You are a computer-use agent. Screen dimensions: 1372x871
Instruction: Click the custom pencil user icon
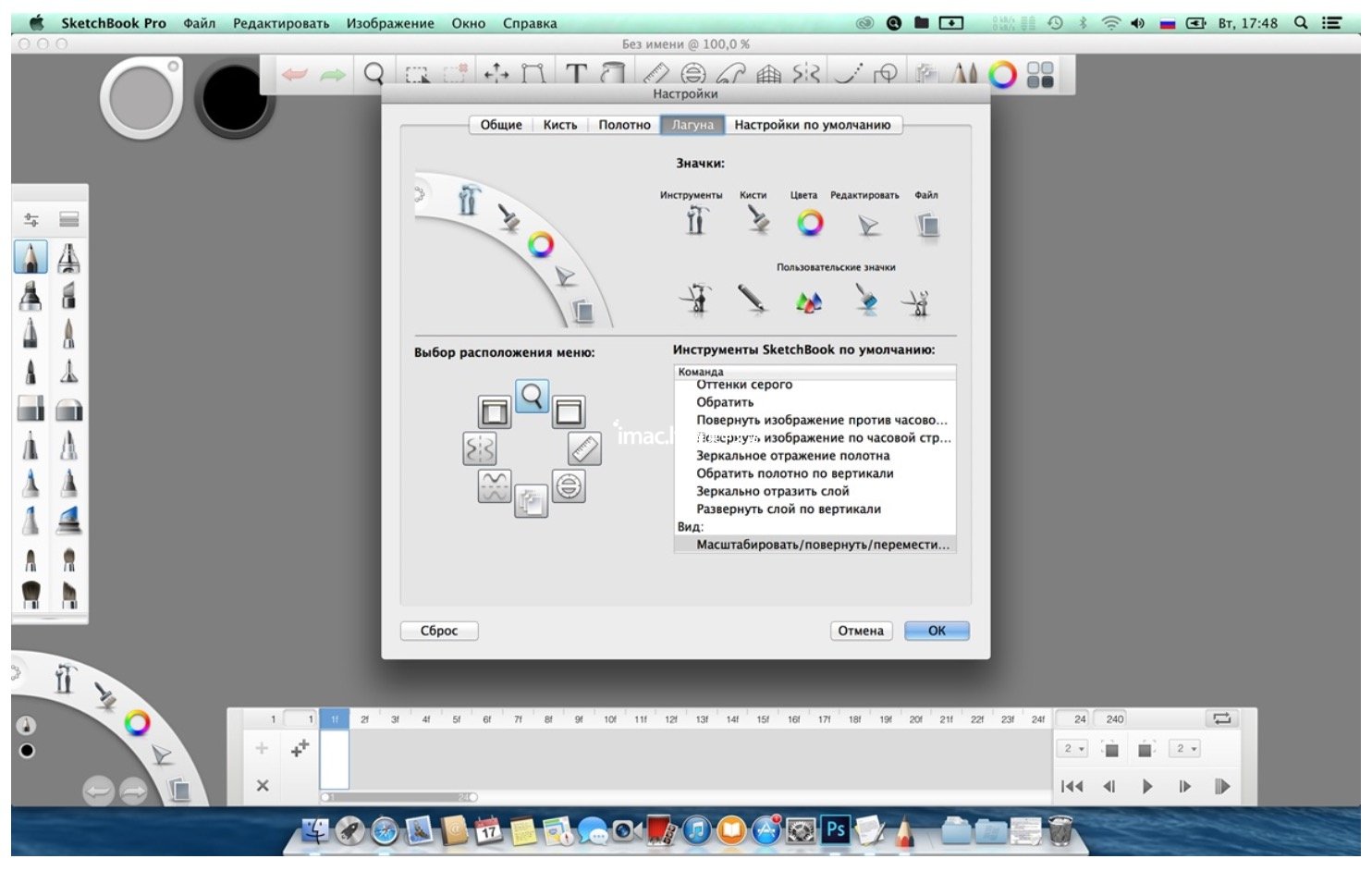click(x=753, y=299)
